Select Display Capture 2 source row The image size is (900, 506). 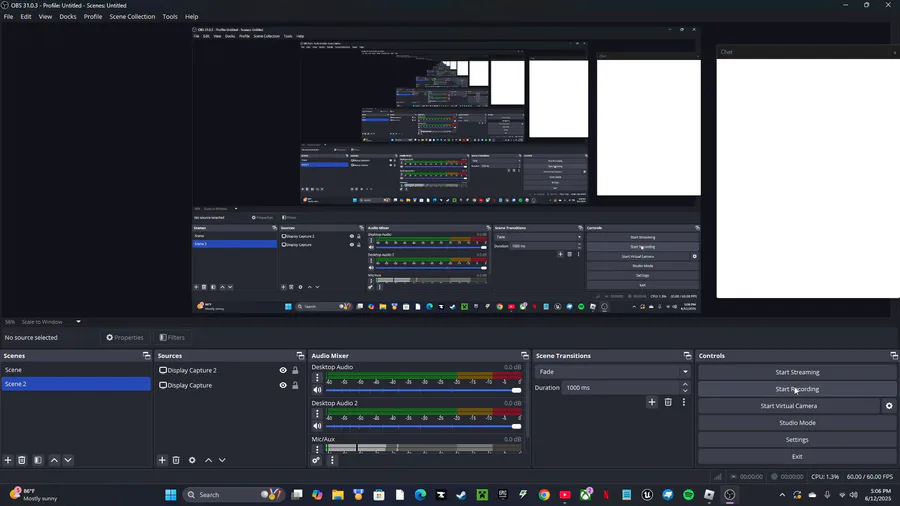click(x=228, y=371)
